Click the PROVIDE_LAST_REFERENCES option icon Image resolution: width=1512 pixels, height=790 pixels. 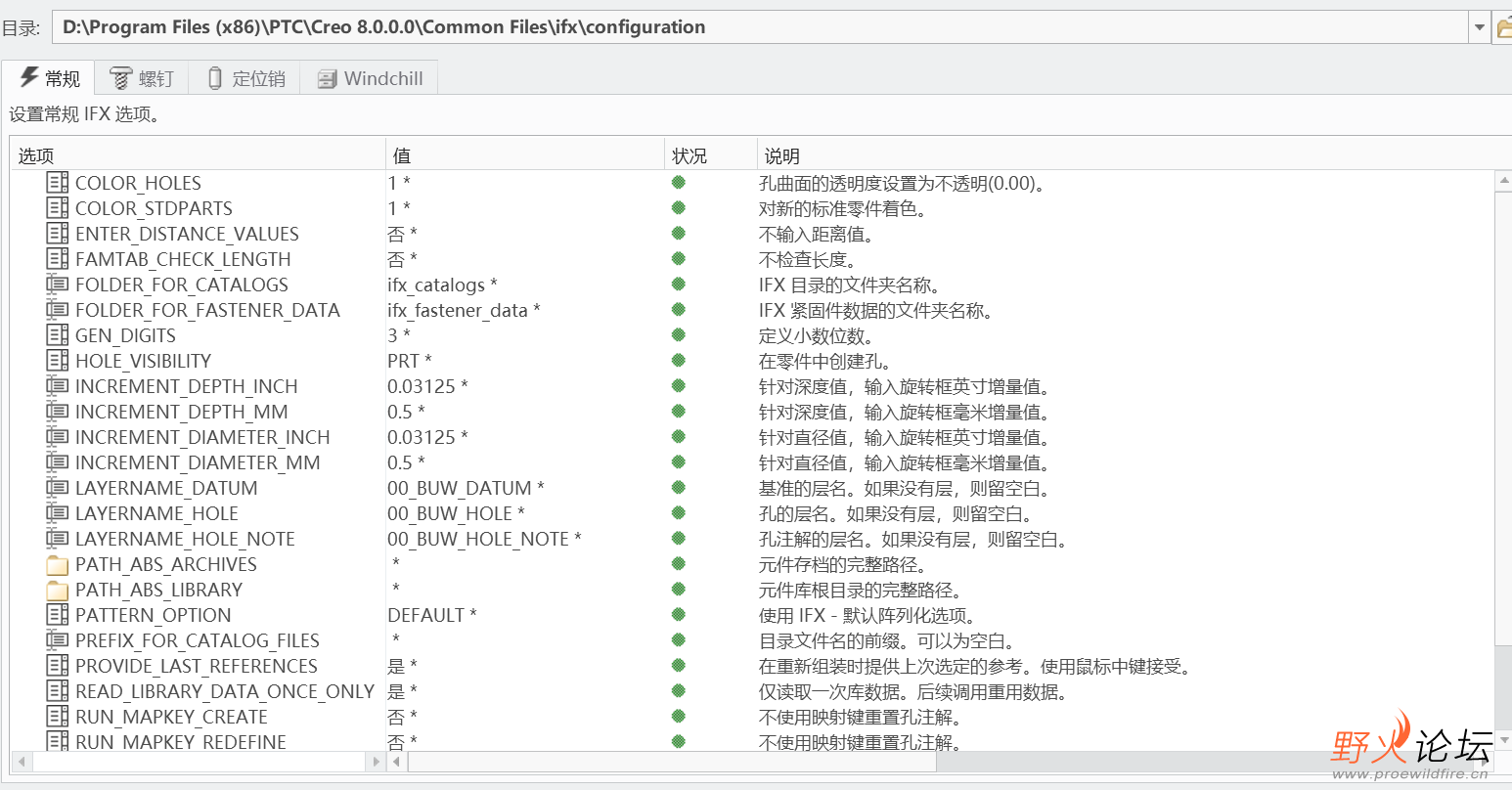[58, 666]
